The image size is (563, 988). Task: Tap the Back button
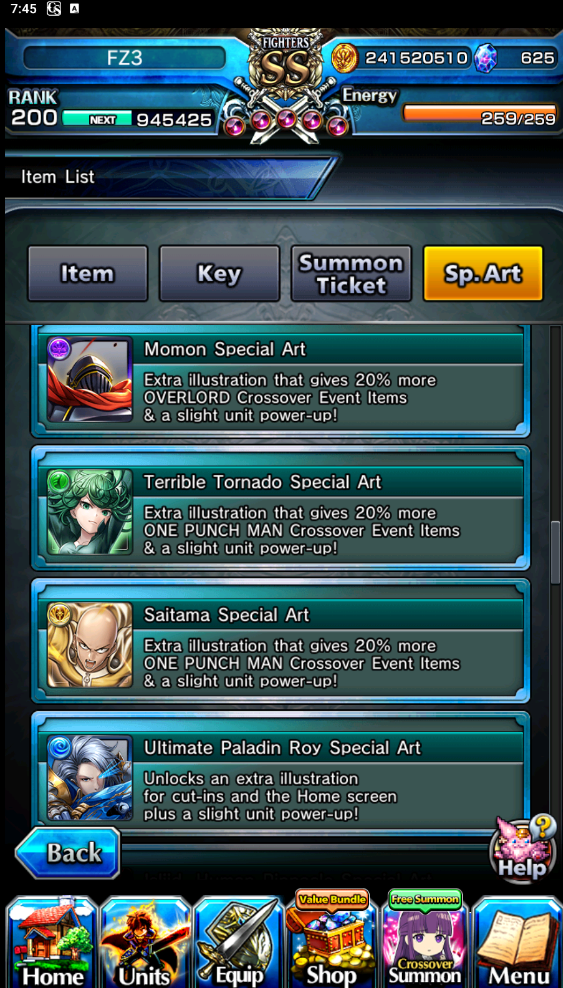(x=68, y=853)
